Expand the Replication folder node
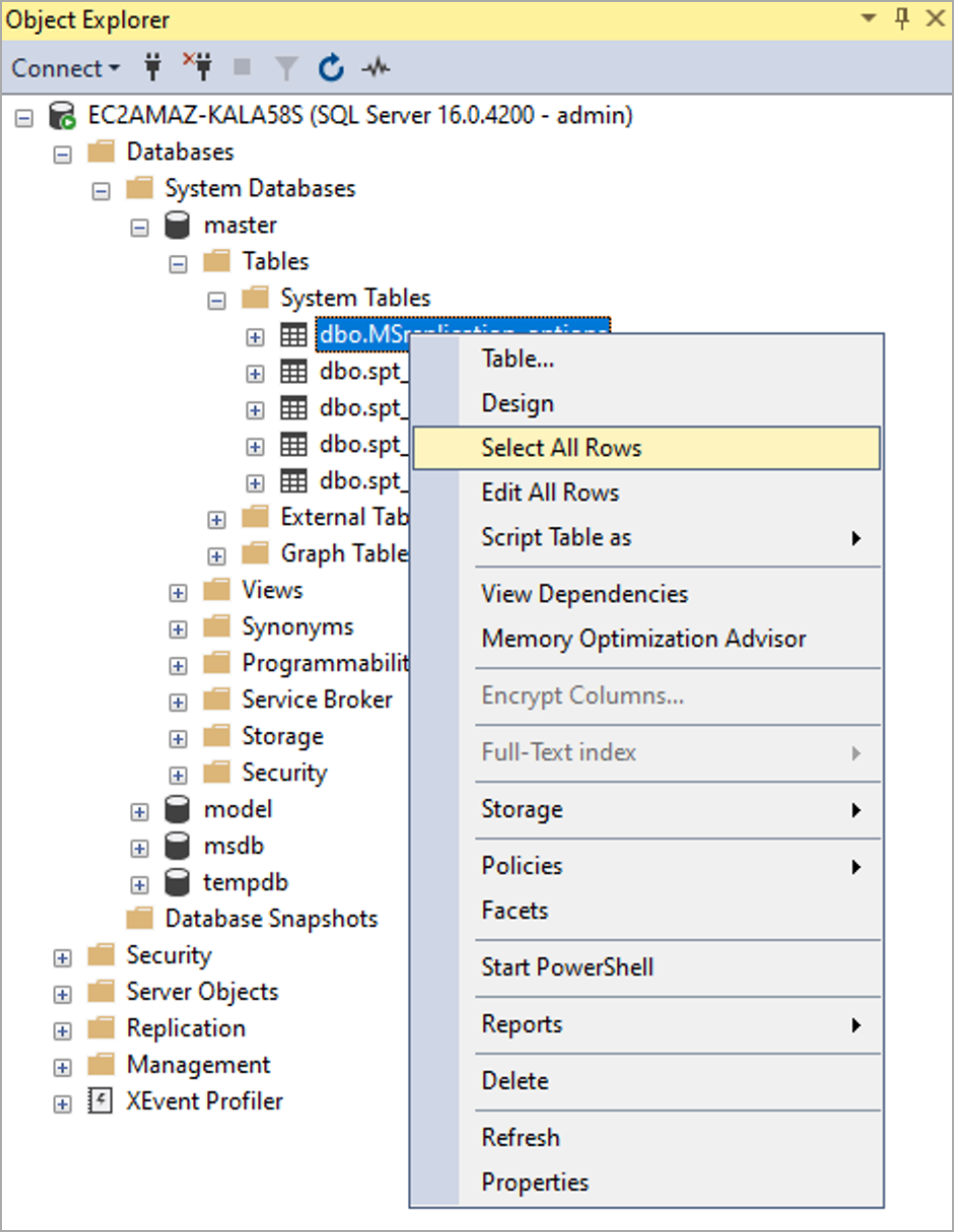The width and height of the screenshot is (954, 1232). click(x=63, y=1030)
